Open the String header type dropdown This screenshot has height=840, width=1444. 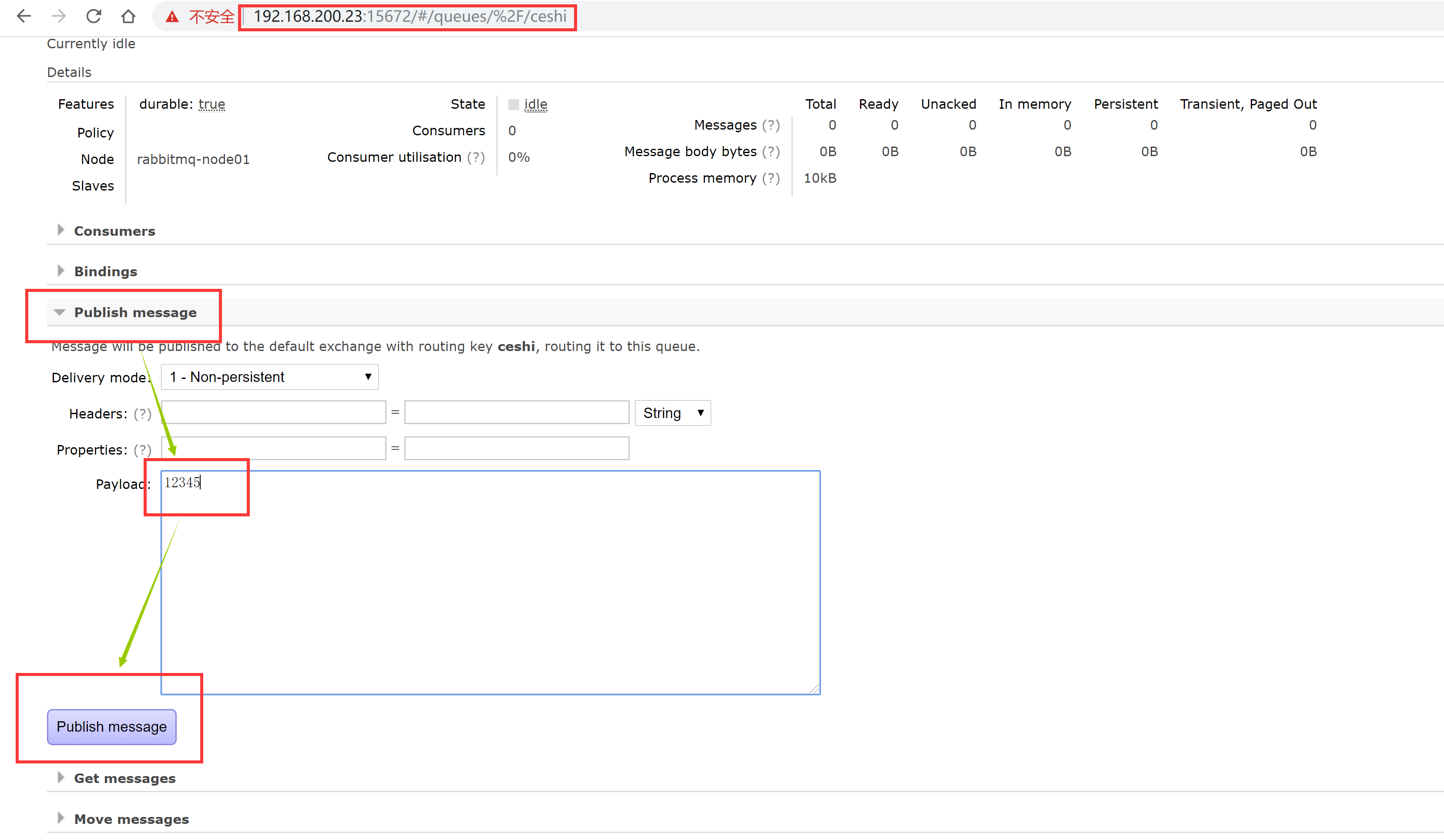[672, 413]
